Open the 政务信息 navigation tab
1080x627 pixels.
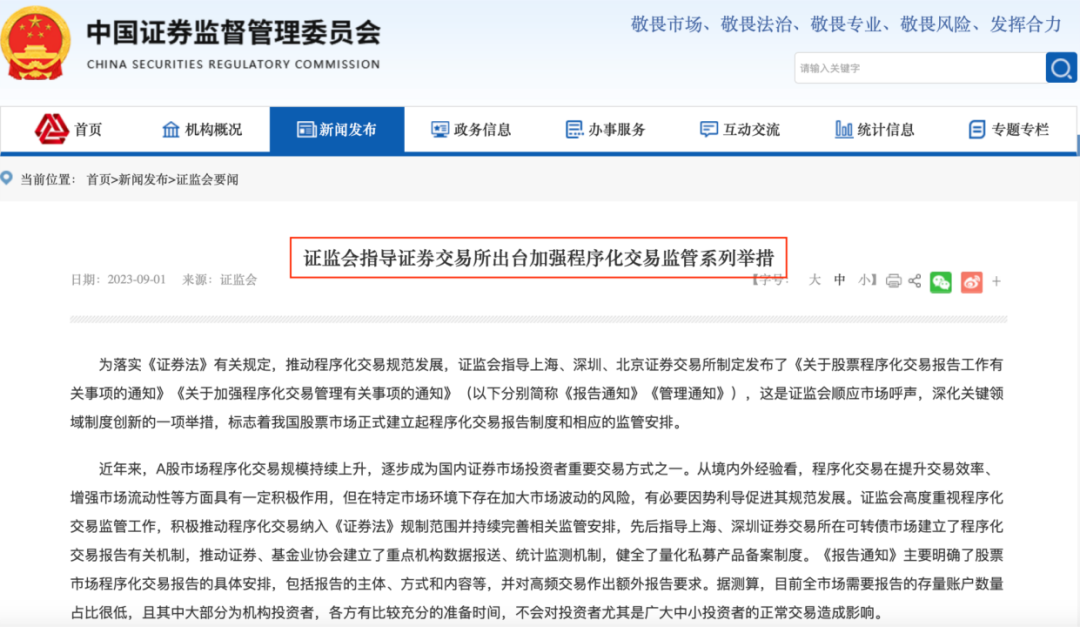(x=471, y=129)
